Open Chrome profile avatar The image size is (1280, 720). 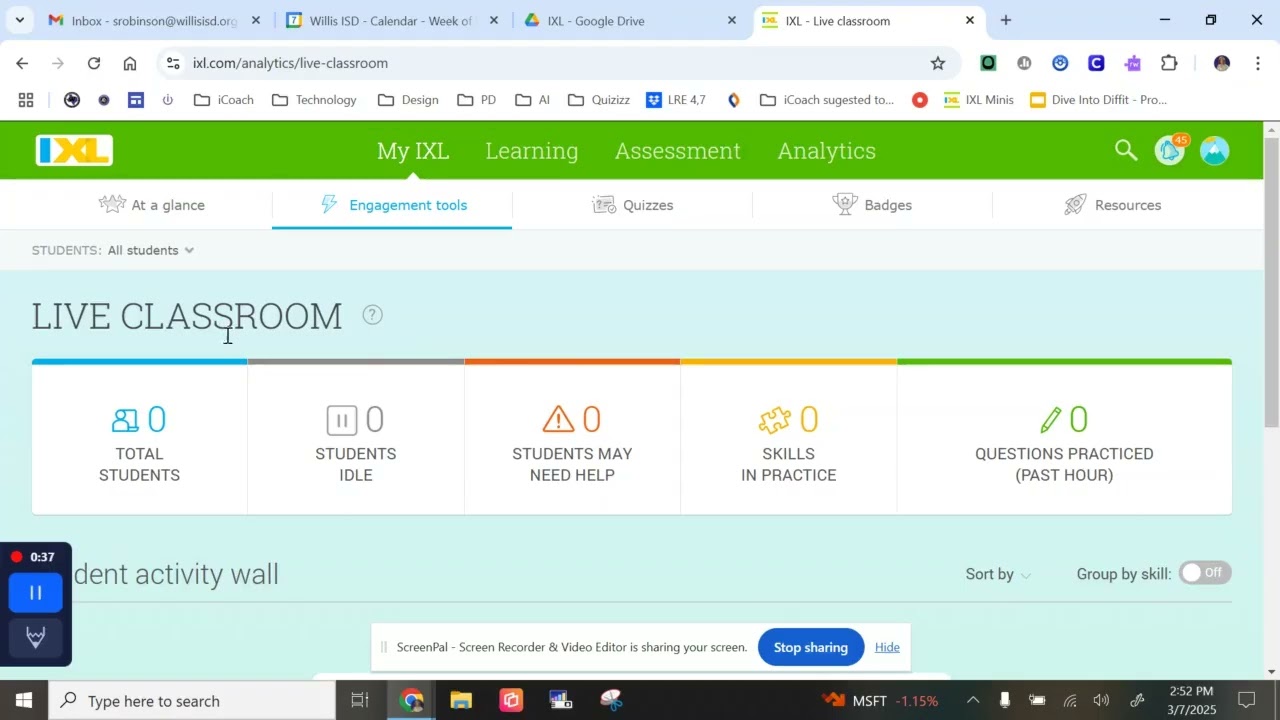point(1221,63)
